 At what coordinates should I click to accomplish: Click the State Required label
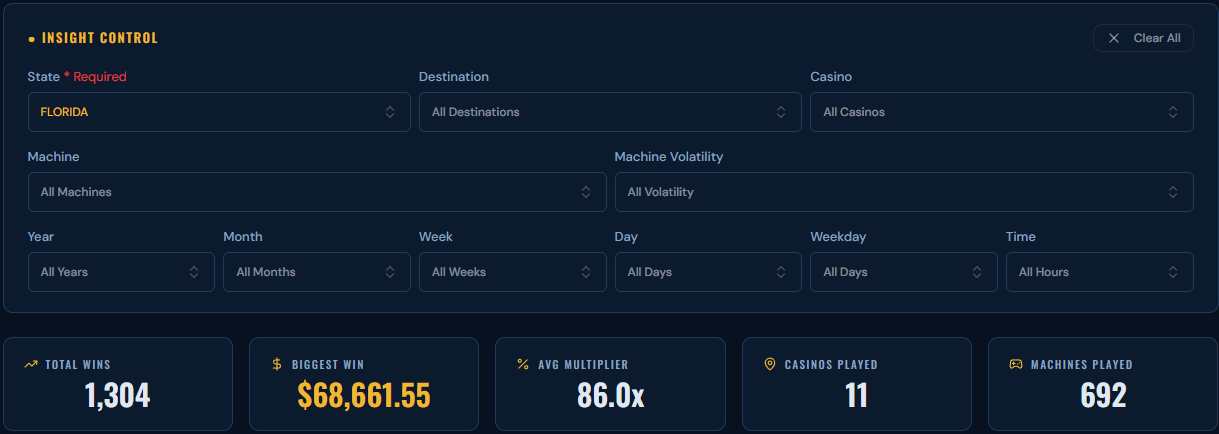pyautogui.click(x=77, y=77)
